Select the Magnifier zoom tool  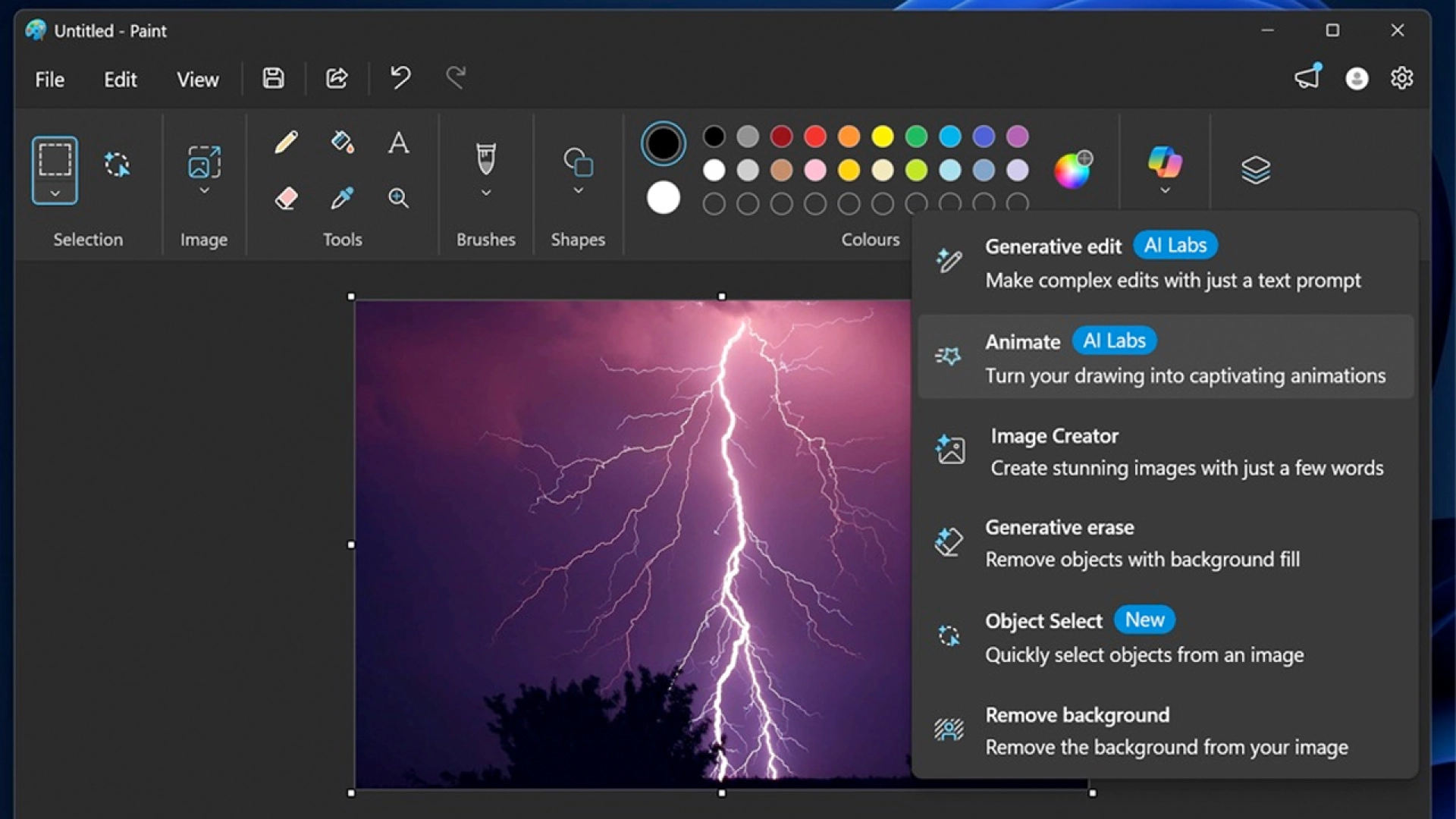click(398, 199)
